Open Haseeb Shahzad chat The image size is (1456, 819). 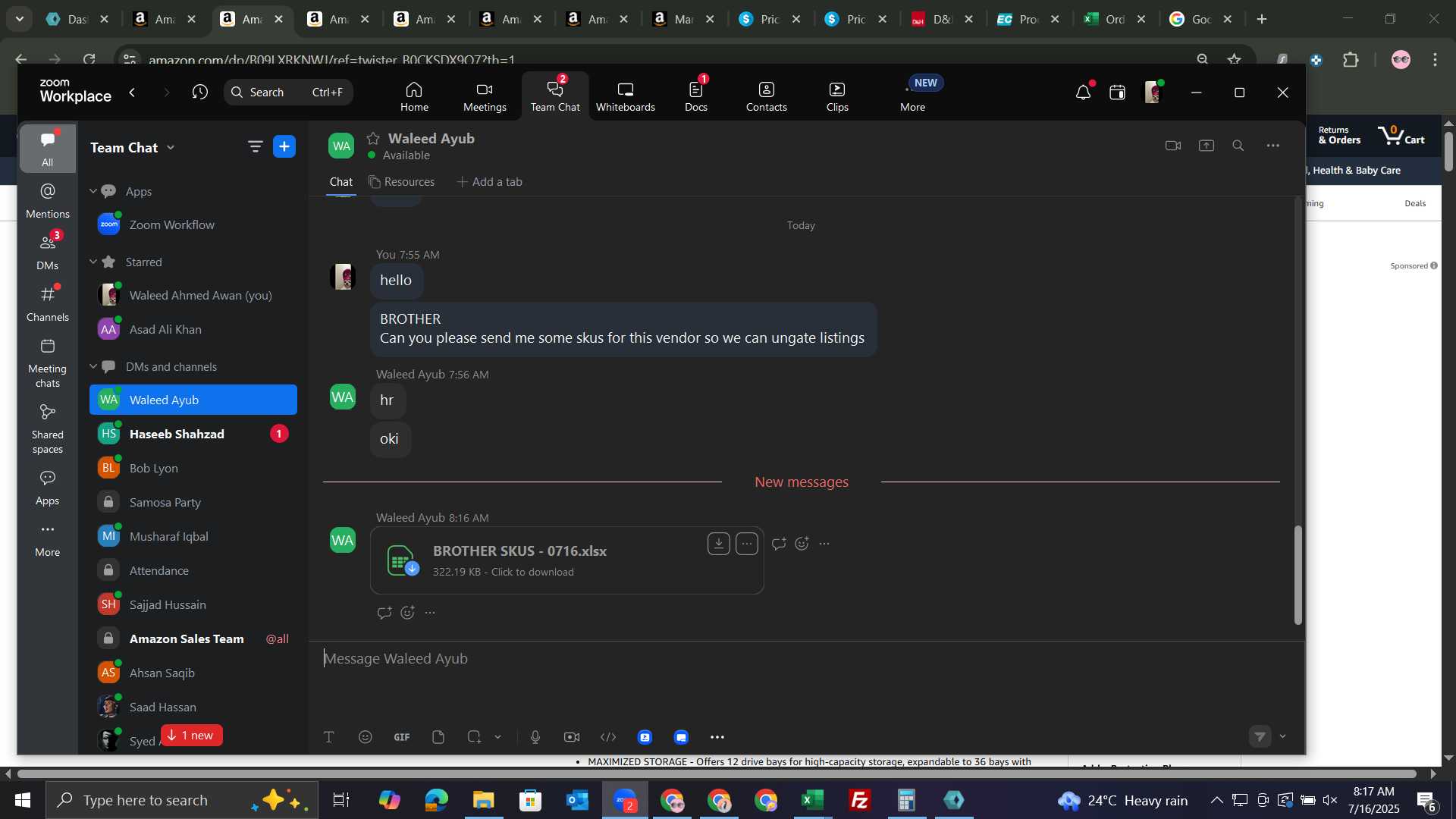pyautogui.click(x=193, y=434)
